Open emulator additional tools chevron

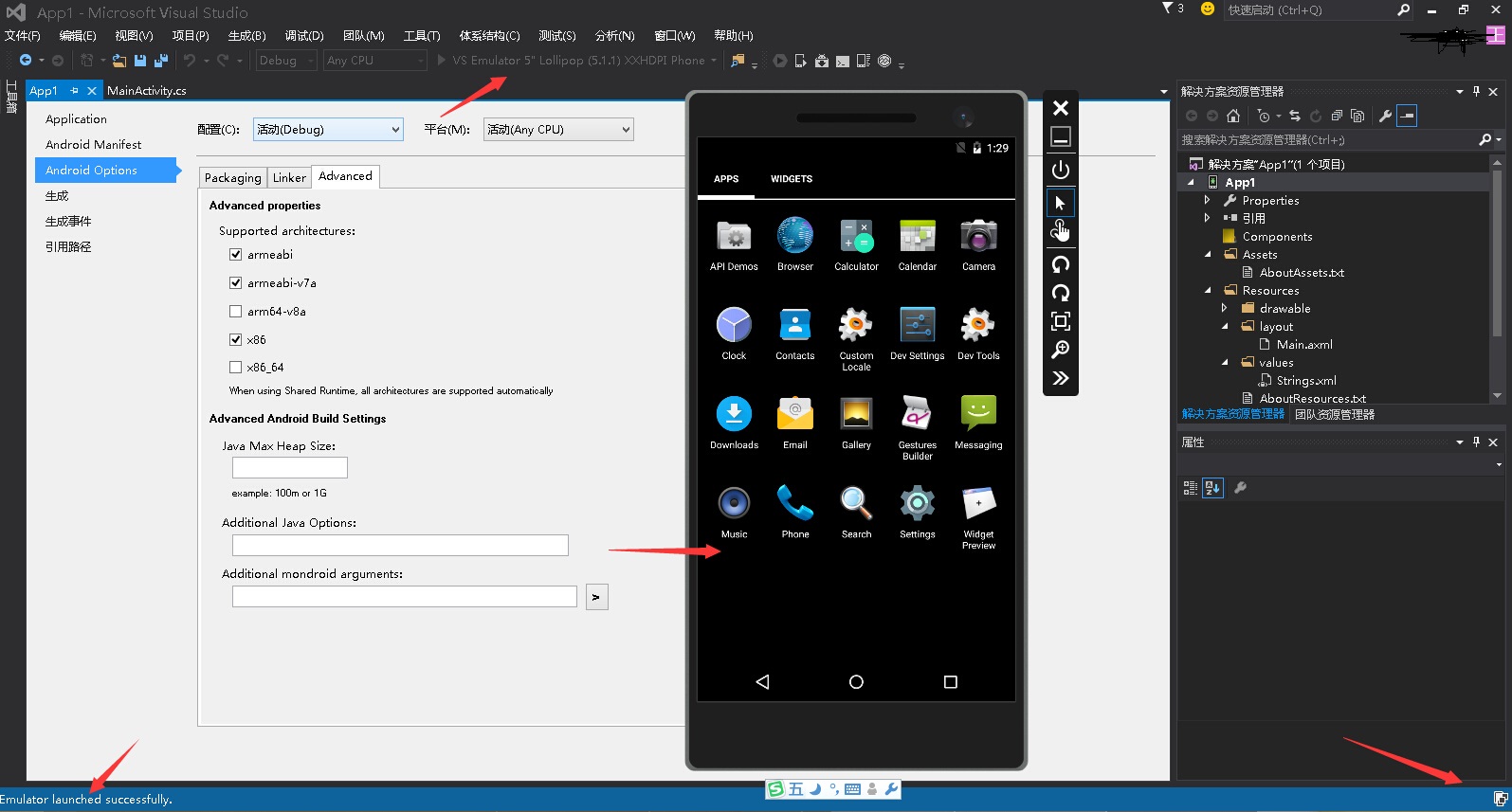pos(1061,378)
